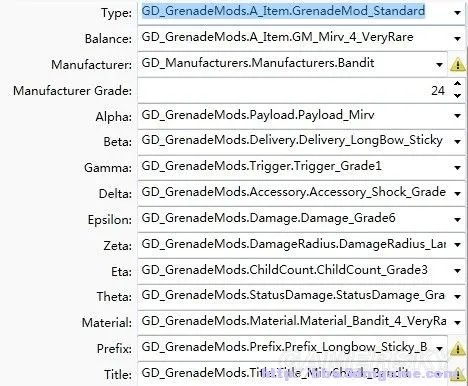This screenshot has width=468, height=386.
Task: Click the warning icon beside Title
Action: (459, 374)
